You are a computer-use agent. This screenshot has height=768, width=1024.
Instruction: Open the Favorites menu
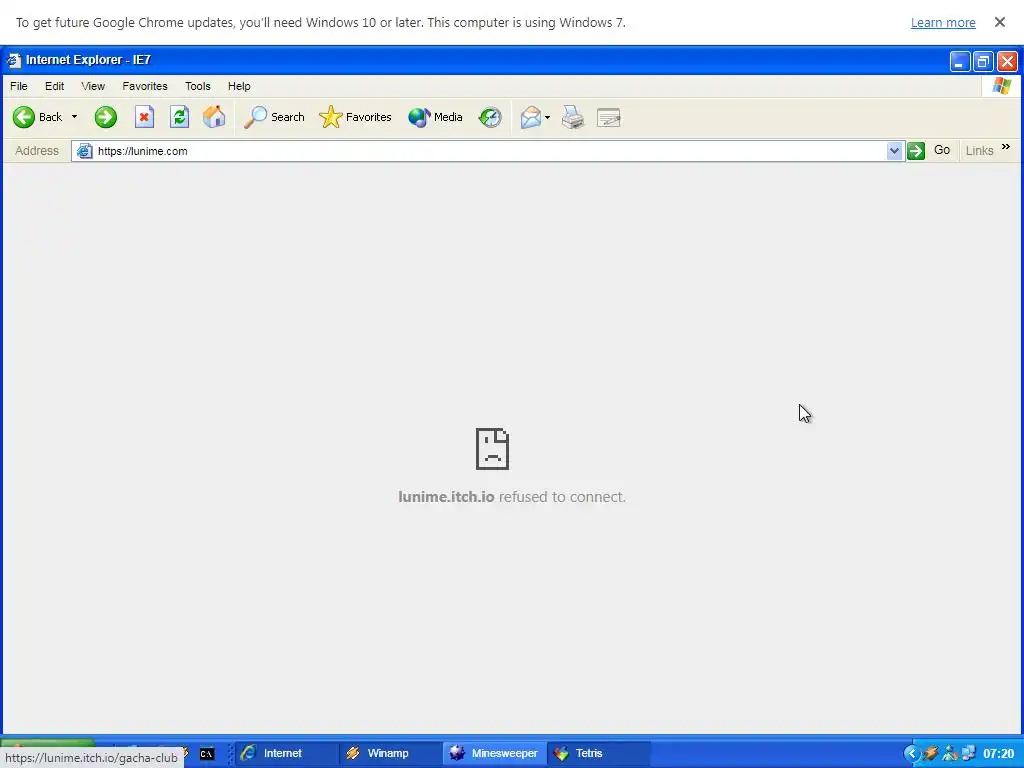(x=145, y=86)
